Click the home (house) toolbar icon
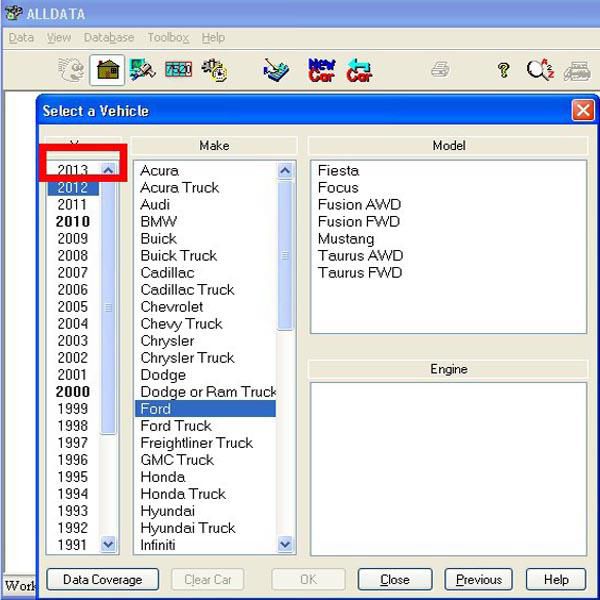 click(107, 70)
